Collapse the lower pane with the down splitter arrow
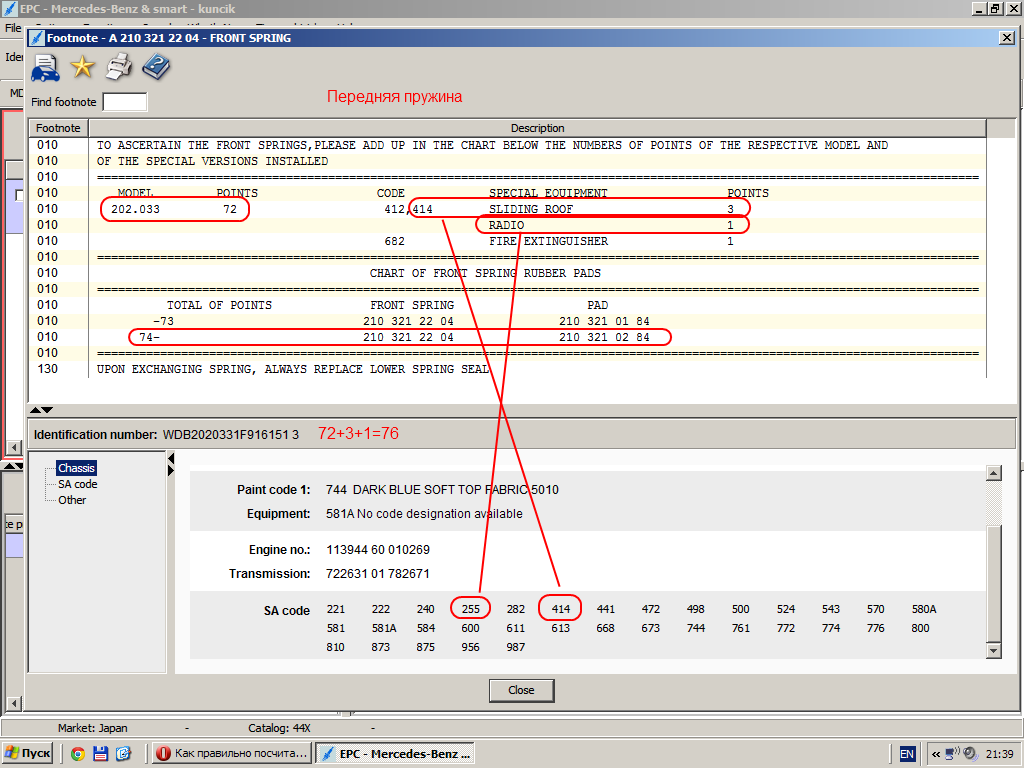The height and width of the screenshot is (768, 1024). point(47,410)
